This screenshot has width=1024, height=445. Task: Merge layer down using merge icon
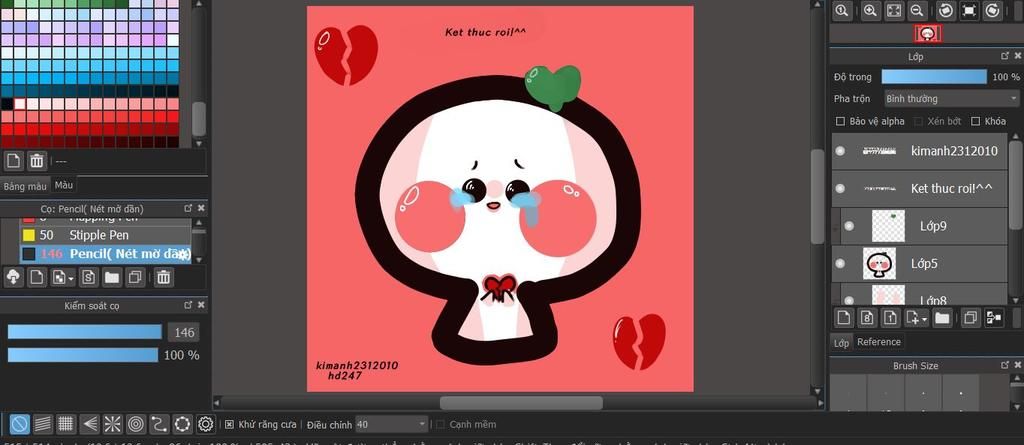(994, 318)
